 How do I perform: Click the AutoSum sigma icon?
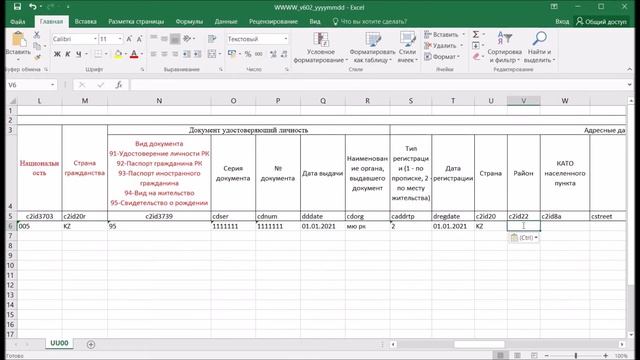(x=476, y=35)
